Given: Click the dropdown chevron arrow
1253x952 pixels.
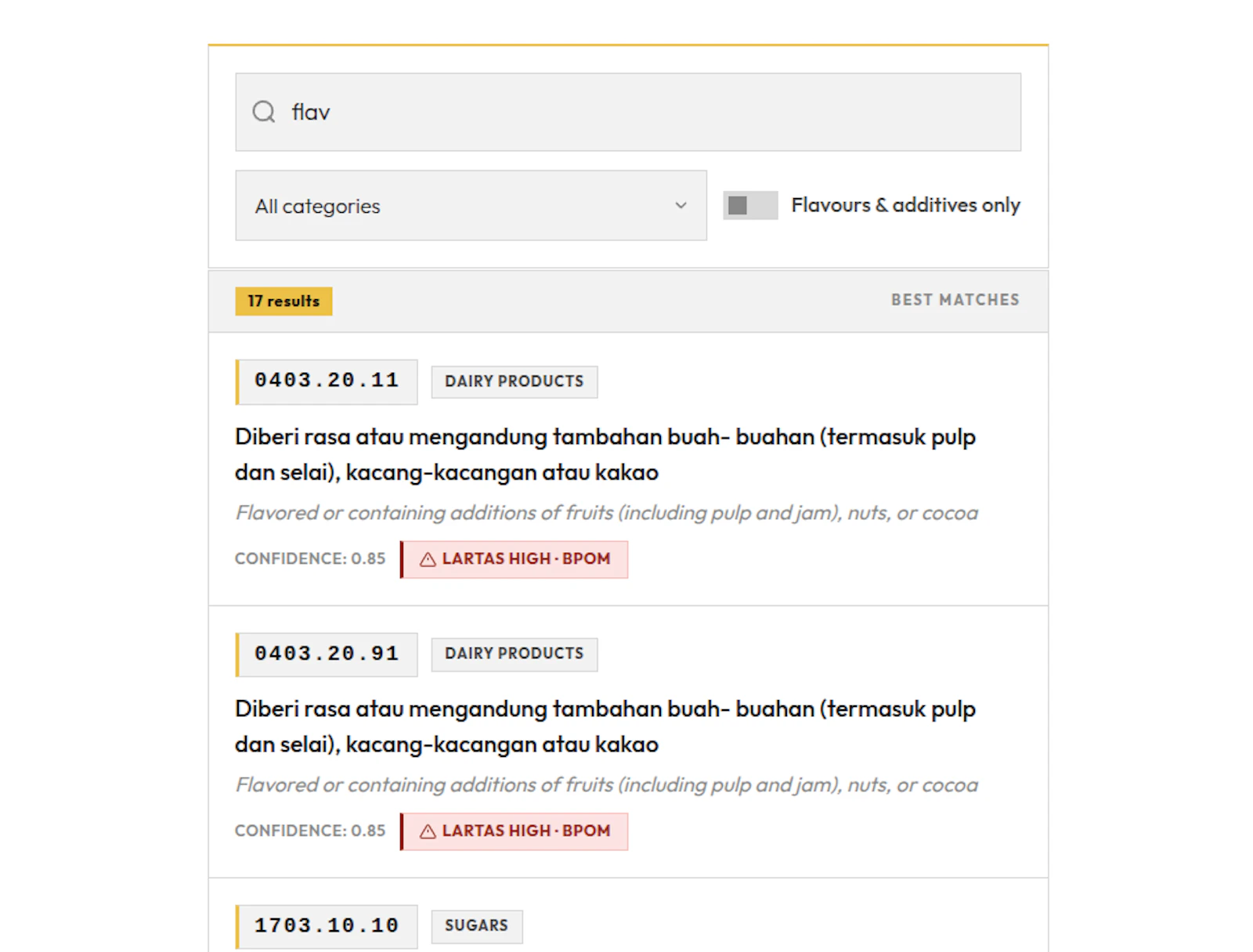Looking at the screenshot, I should pyautogui.click(x=681, y=205).
